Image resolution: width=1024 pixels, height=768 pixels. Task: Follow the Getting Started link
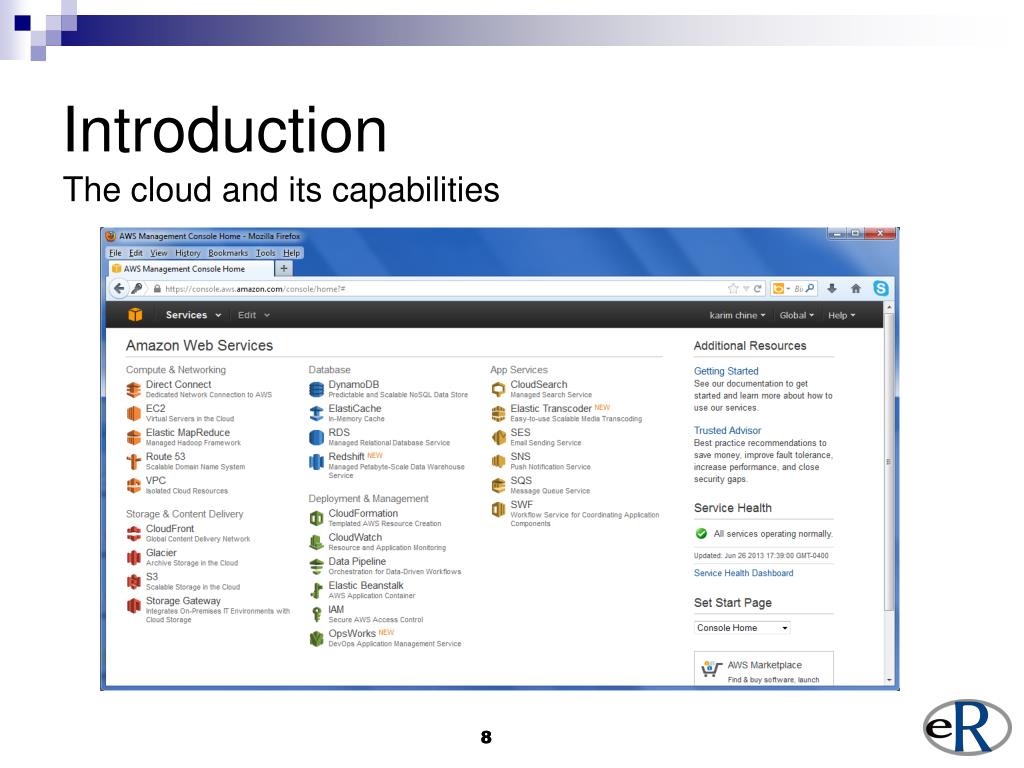[726, 371]
